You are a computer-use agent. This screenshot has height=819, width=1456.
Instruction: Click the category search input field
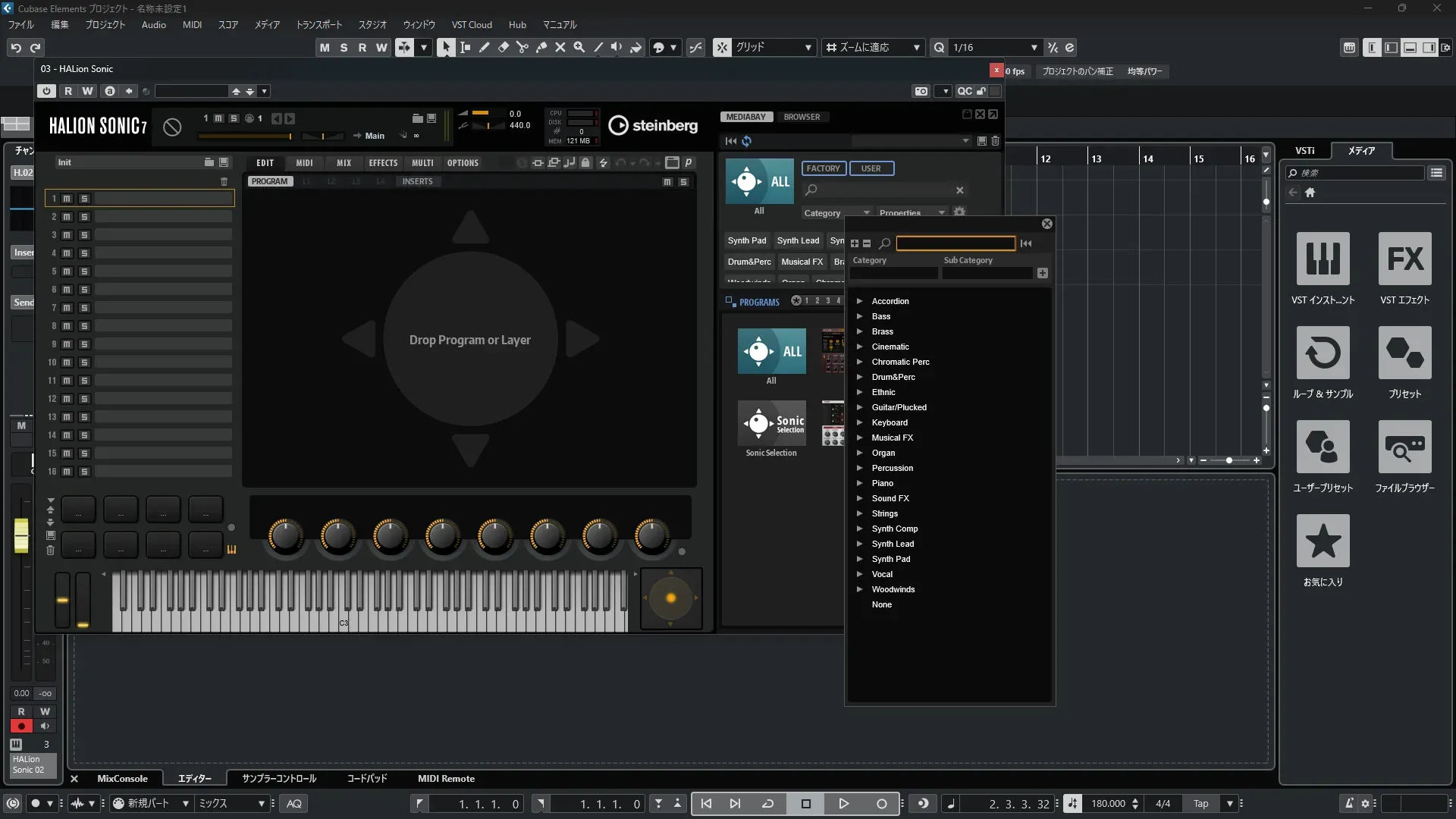(955, 243)
